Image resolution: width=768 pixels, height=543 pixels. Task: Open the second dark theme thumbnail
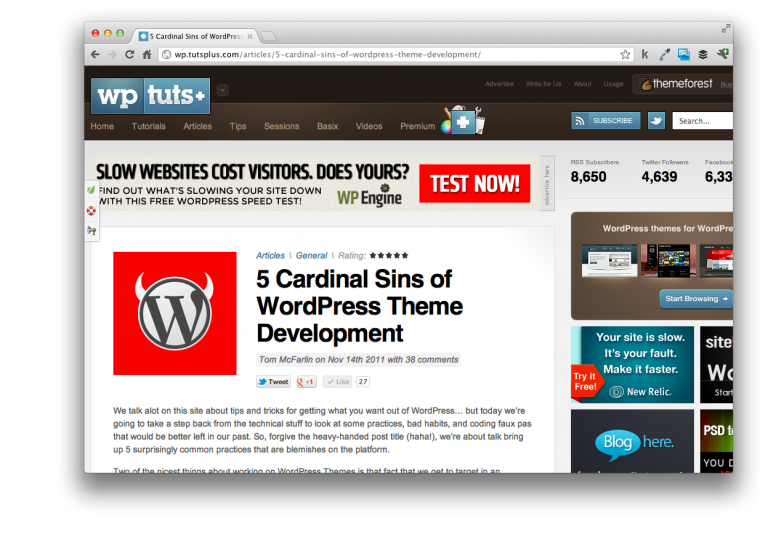[x=668, y=261]
